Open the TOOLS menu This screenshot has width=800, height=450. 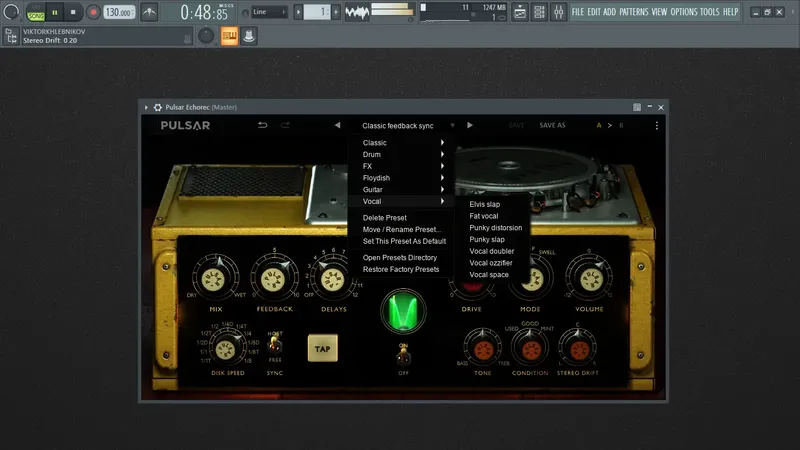click(710, 12)
